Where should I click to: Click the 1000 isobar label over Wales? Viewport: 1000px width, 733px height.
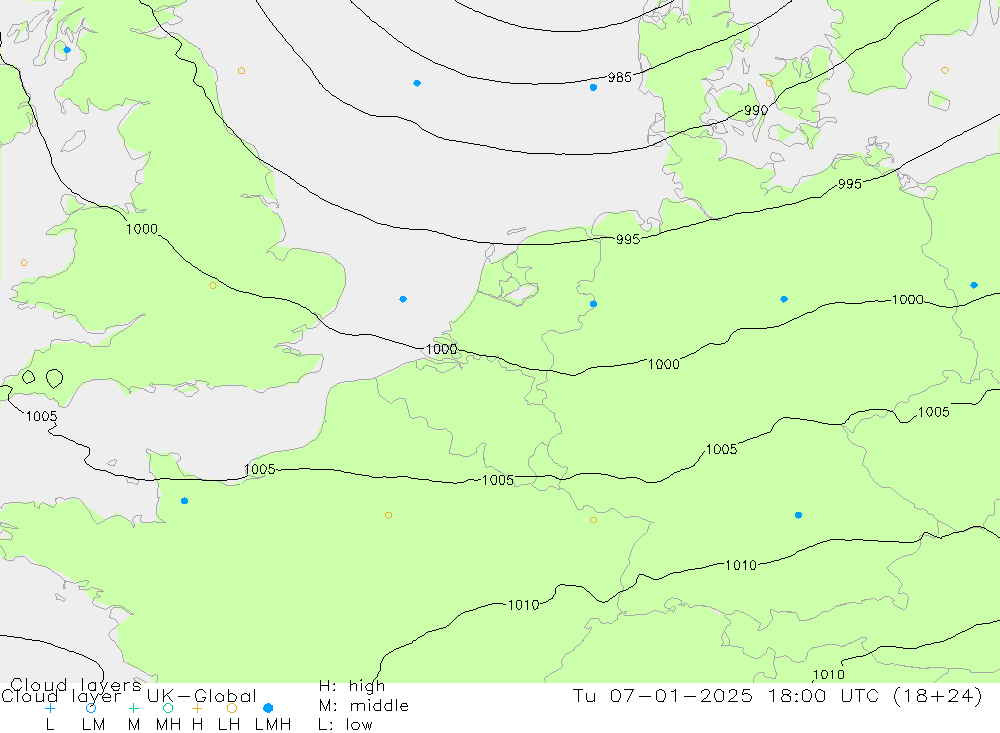point(142,229)
